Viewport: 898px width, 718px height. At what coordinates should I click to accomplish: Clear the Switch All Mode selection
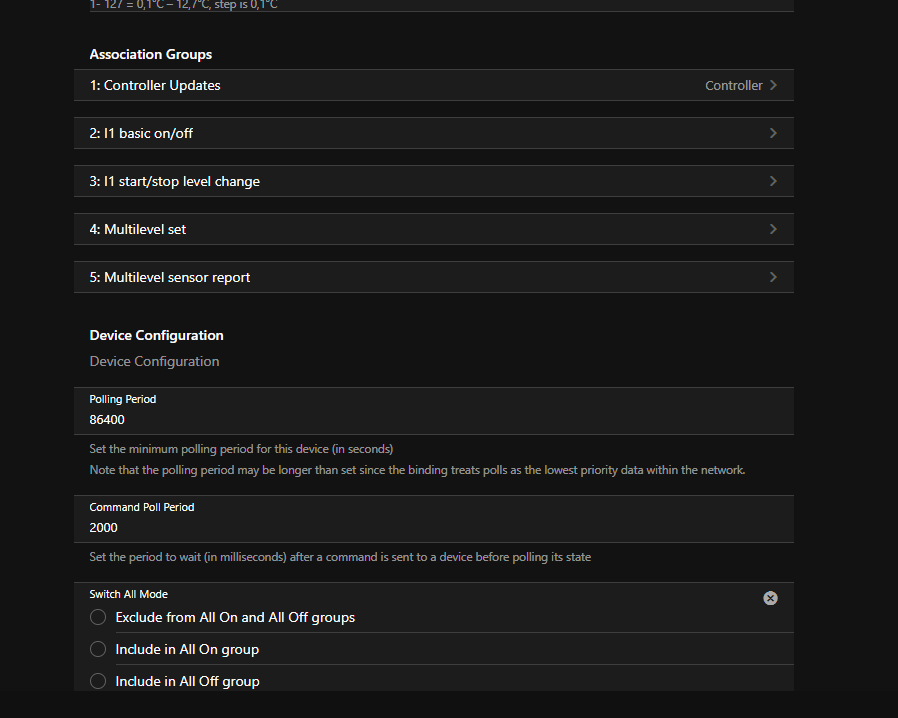tap(770, 598)
